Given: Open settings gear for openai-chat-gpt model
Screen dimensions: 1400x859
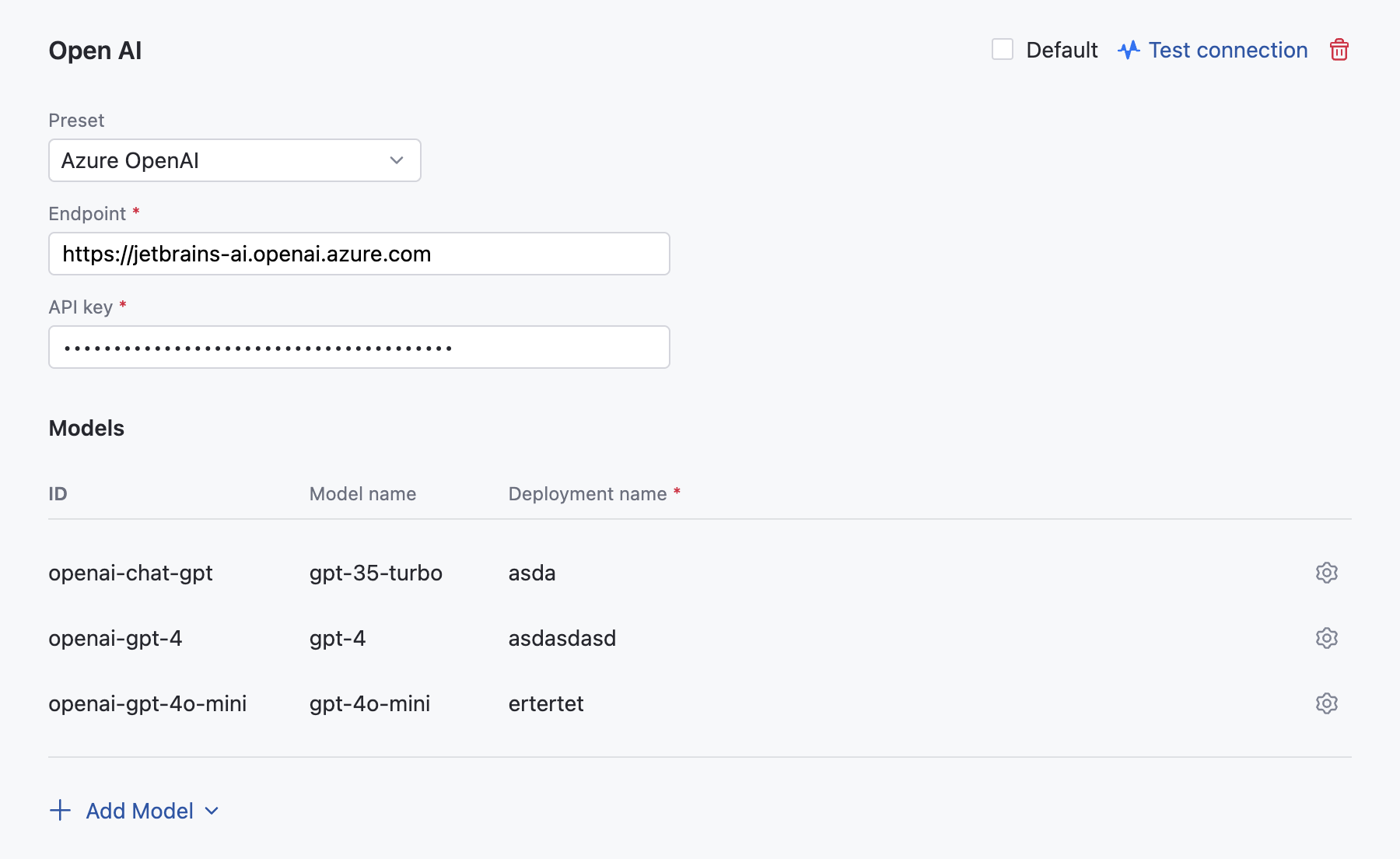Looking at the screenshot, I should (1326, 573).
